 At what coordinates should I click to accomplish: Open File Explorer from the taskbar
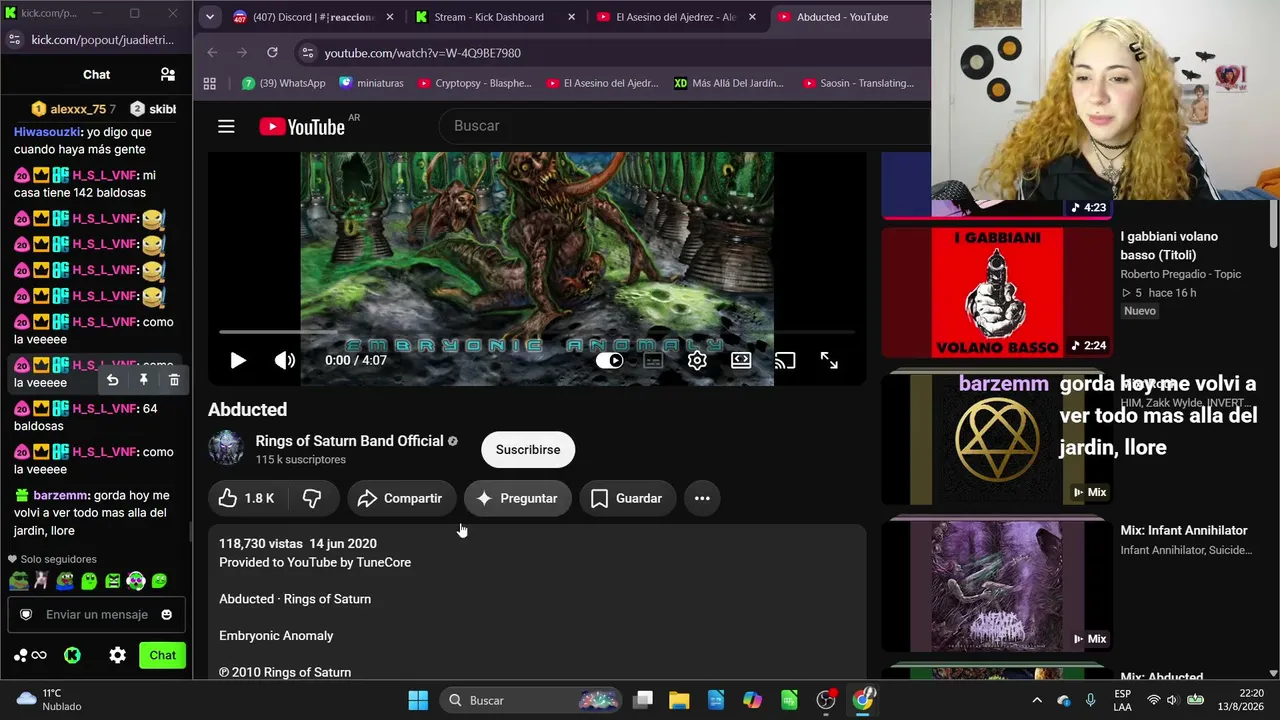coord(679,700)
